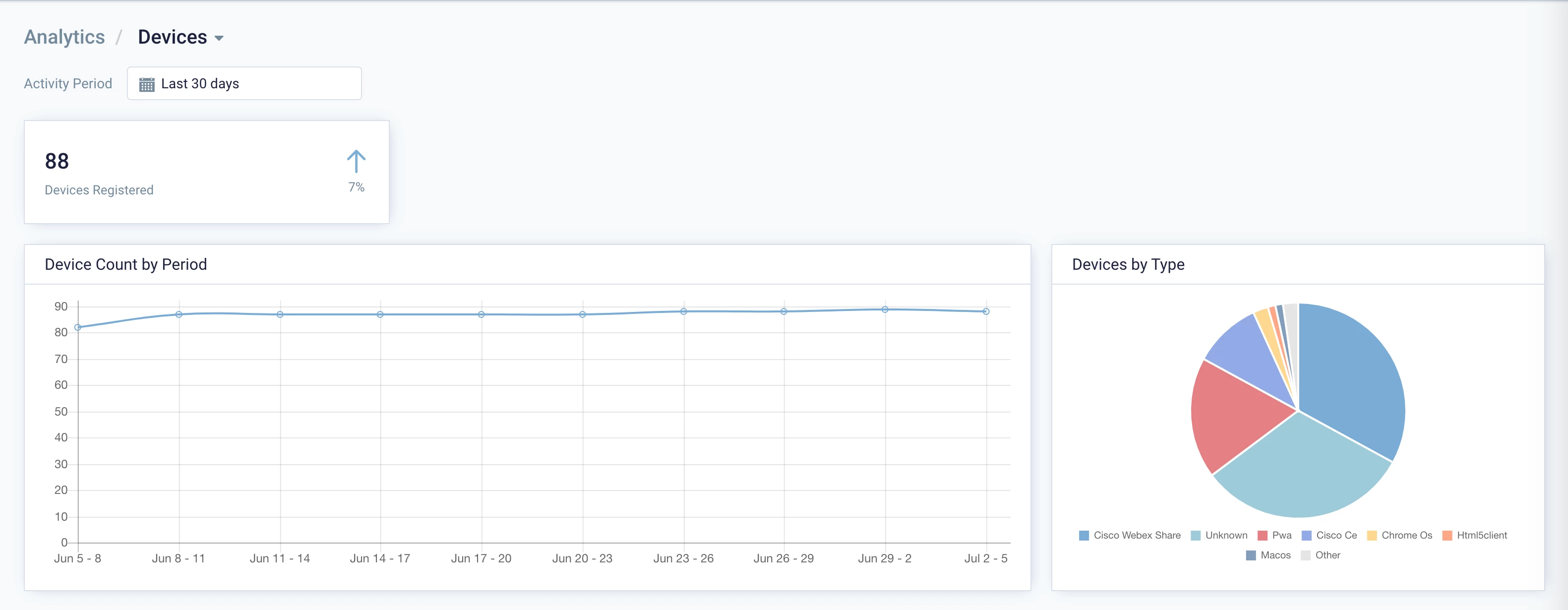The height and width of the screenshot is (610, 1568).
Task: Toggle Unknown legend color swatch
Action: pyautogui.click(x=1196, y=536)
